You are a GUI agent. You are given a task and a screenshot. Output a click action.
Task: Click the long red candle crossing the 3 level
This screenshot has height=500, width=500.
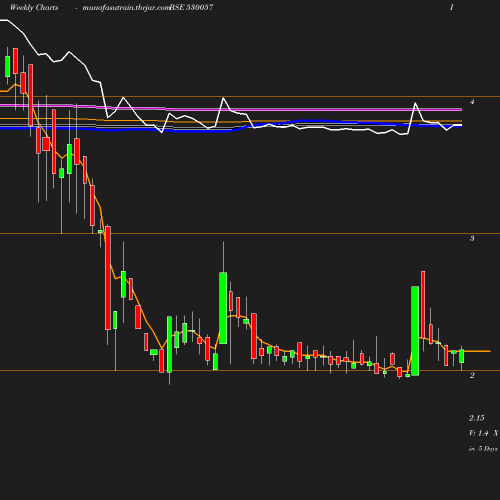(x=108, y=278)
